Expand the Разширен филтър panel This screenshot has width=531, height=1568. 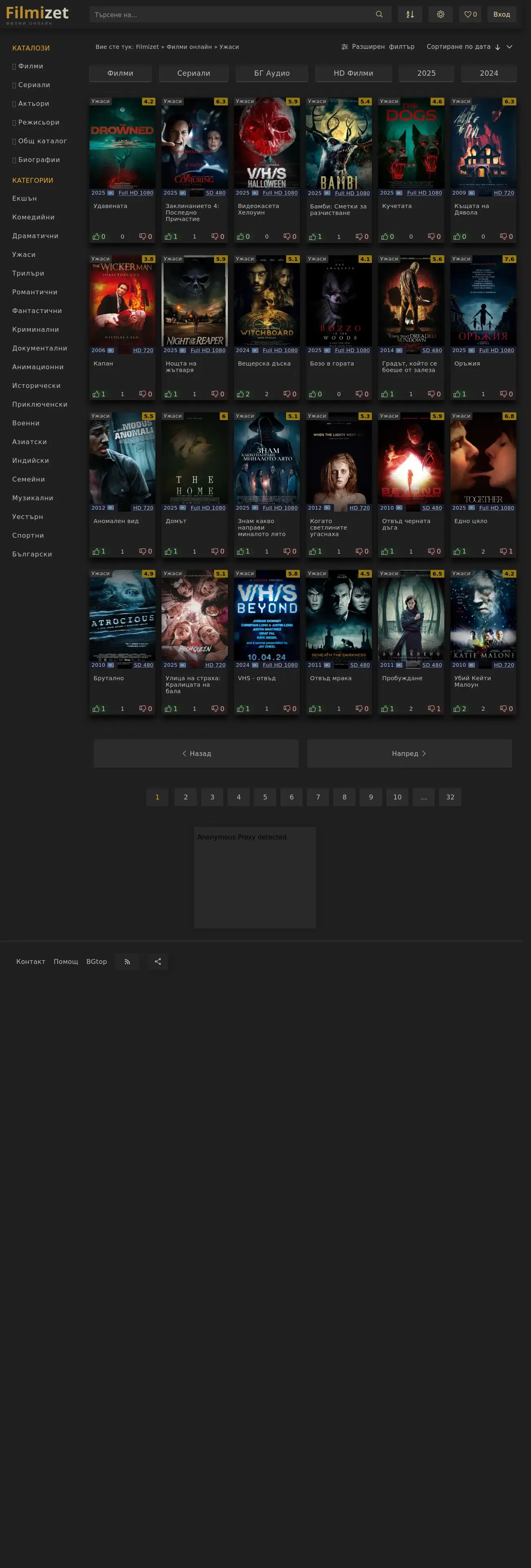tap(378, 47)
